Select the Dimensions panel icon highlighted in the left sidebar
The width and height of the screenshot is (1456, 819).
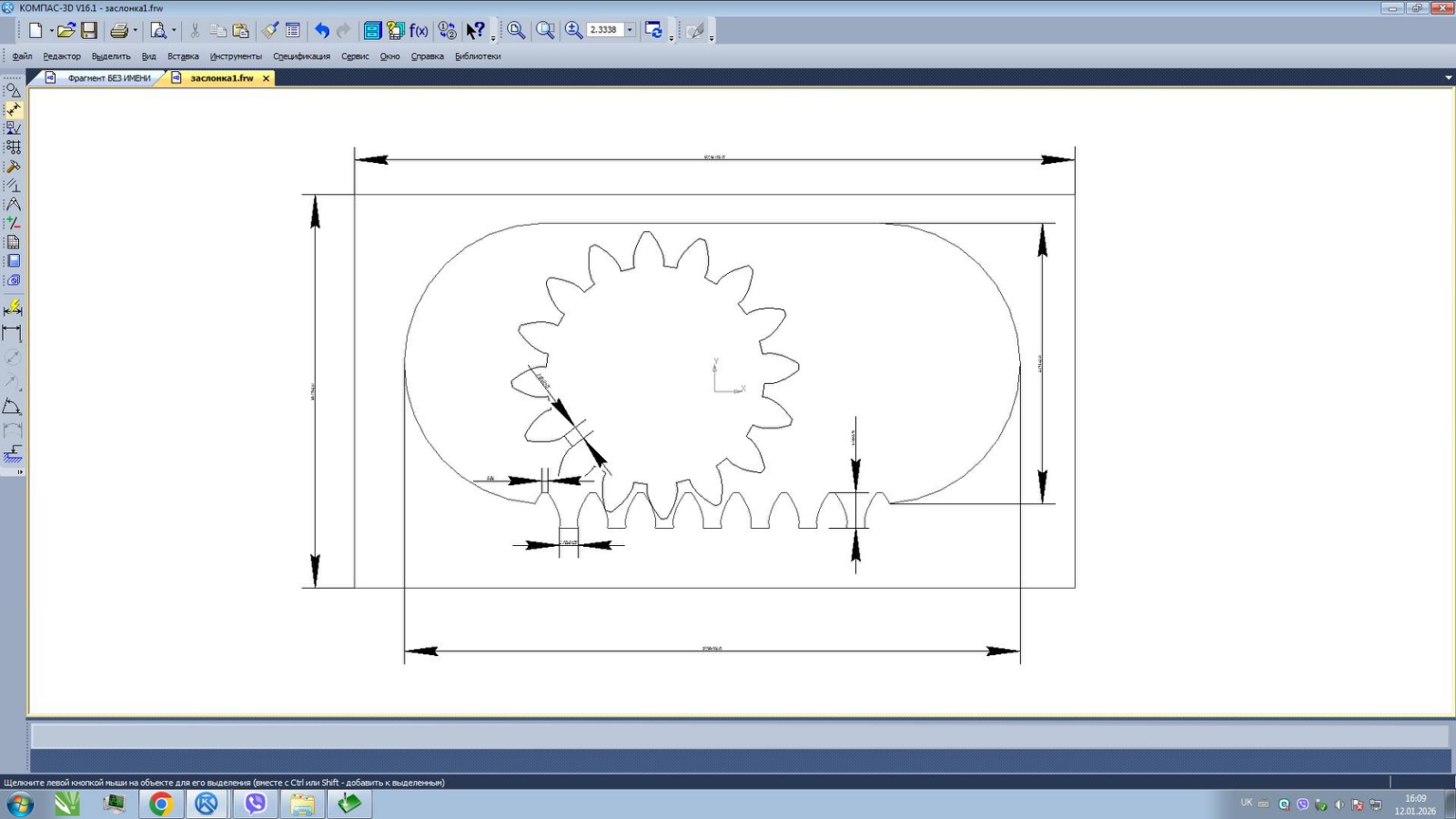pos(14,109)
